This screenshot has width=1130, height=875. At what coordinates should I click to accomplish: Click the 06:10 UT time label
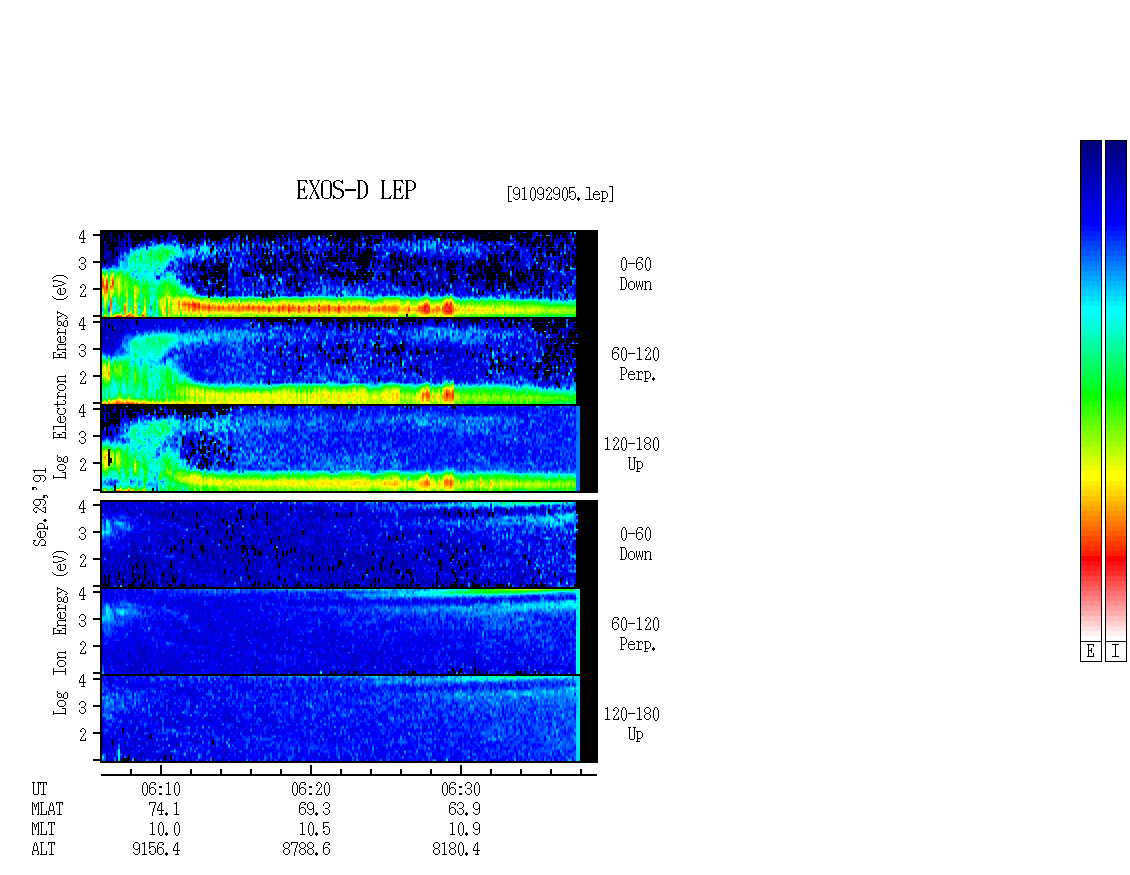pyautogui.click(x=161, y=789)
